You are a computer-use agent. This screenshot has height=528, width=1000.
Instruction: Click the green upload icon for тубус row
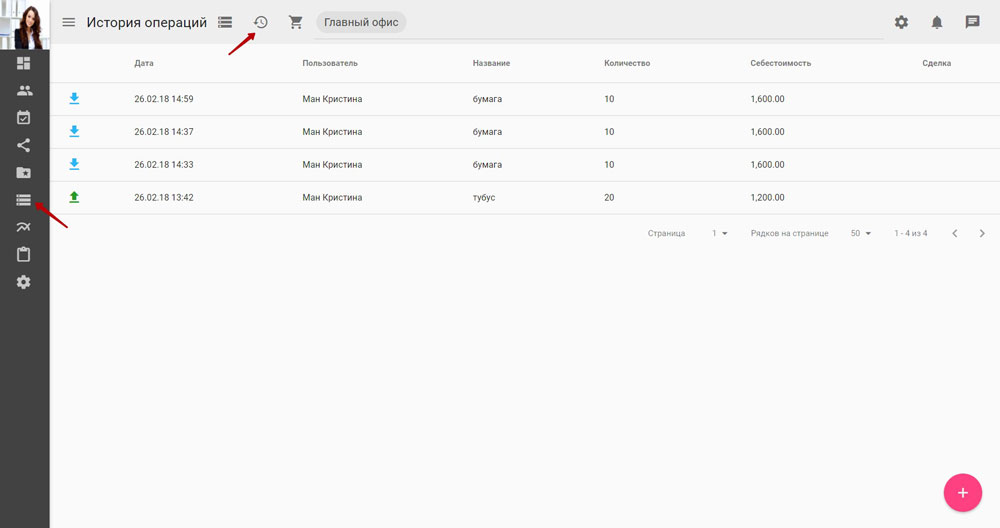pyautogui.click(x=74, y=197)
